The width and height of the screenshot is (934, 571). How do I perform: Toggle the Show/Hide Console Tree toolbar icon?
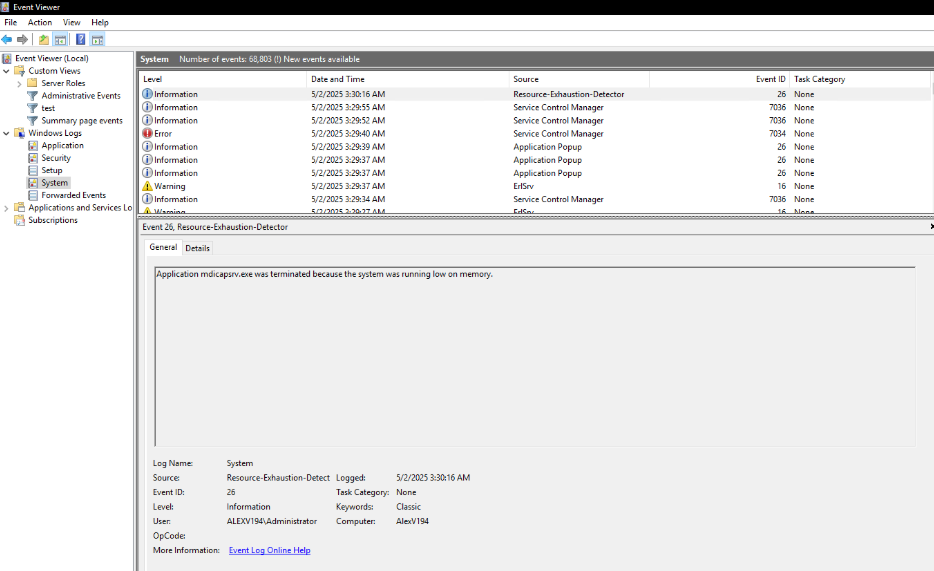(x=60, y=40)
